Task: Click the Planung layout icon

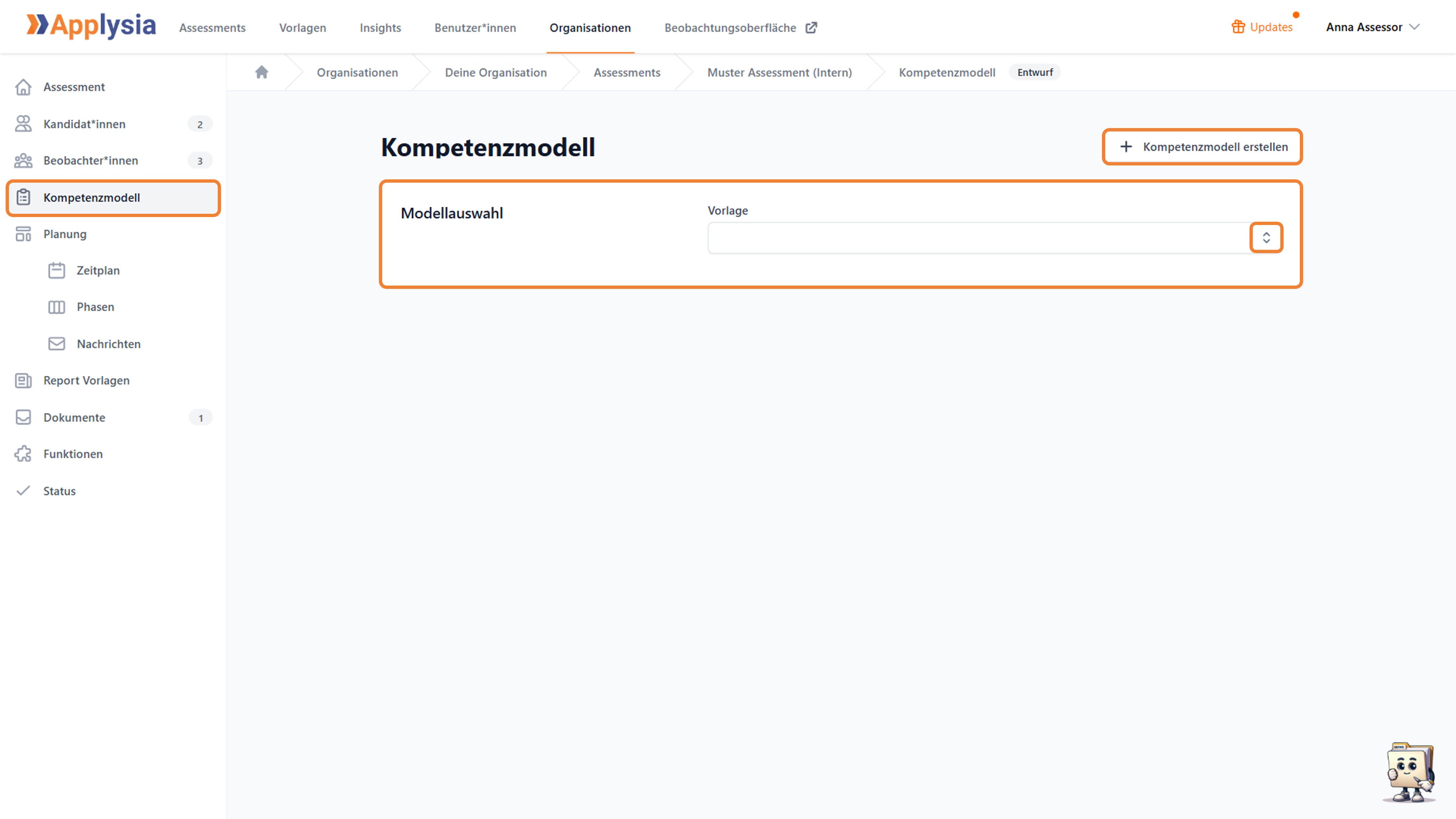Action: coord(23,234)
